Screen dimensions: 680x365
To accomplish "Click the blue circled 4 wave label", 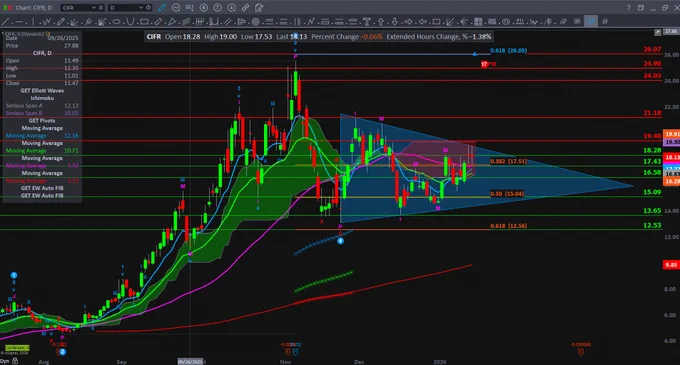I will (x=340, y=241).
